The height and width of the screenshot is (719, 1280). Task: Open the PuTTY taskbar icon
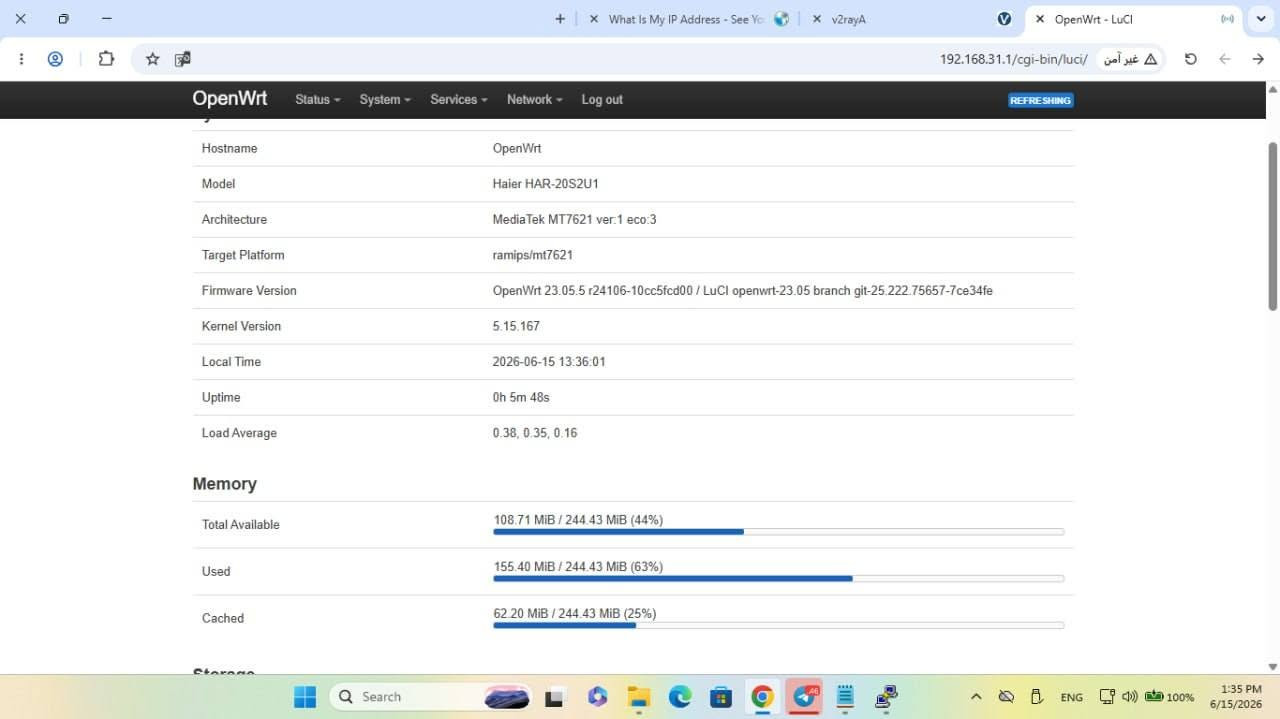(886, 697)
